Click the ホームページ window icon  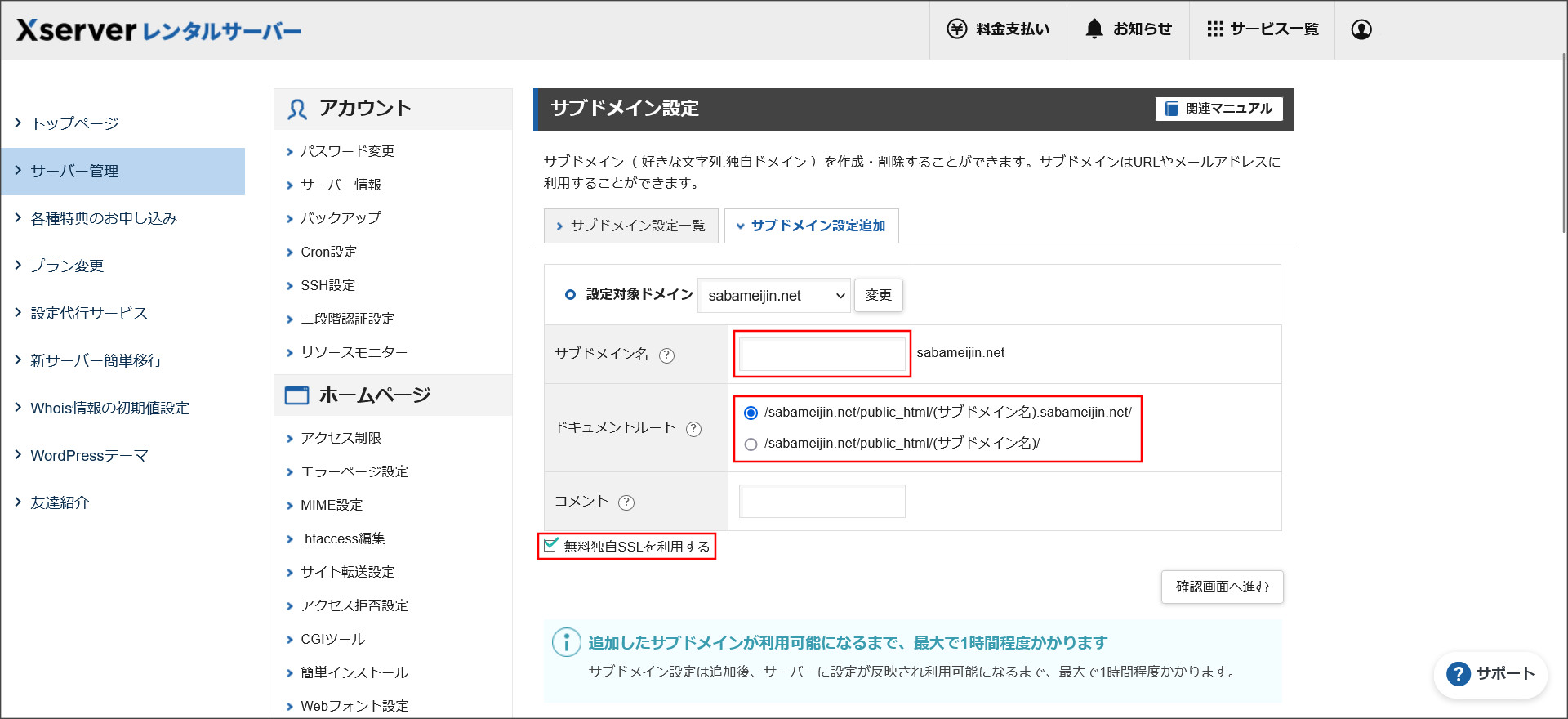pos(296,395)
